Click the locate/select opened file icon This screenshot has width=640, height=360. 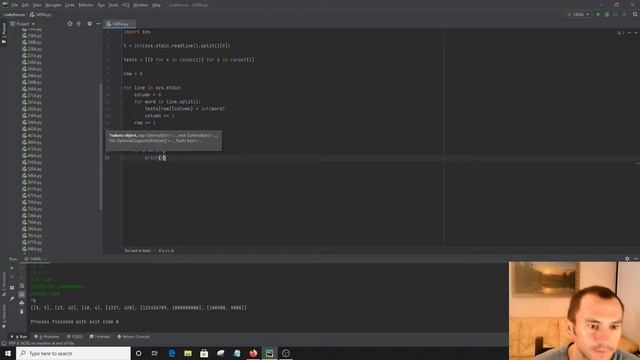70,24
